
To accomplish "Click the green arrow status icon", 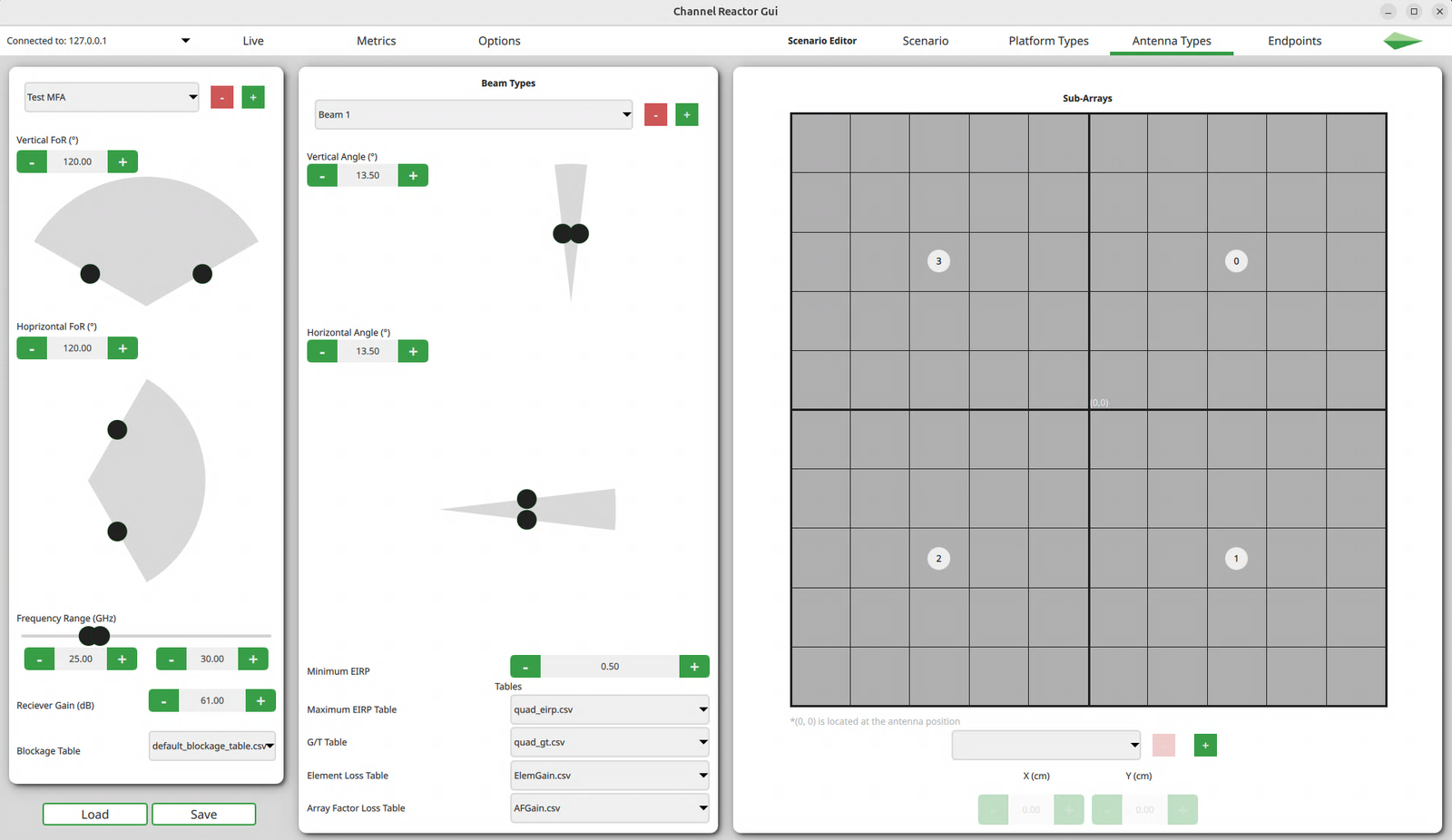I will pyautogui.click(x=1401, y=41).
